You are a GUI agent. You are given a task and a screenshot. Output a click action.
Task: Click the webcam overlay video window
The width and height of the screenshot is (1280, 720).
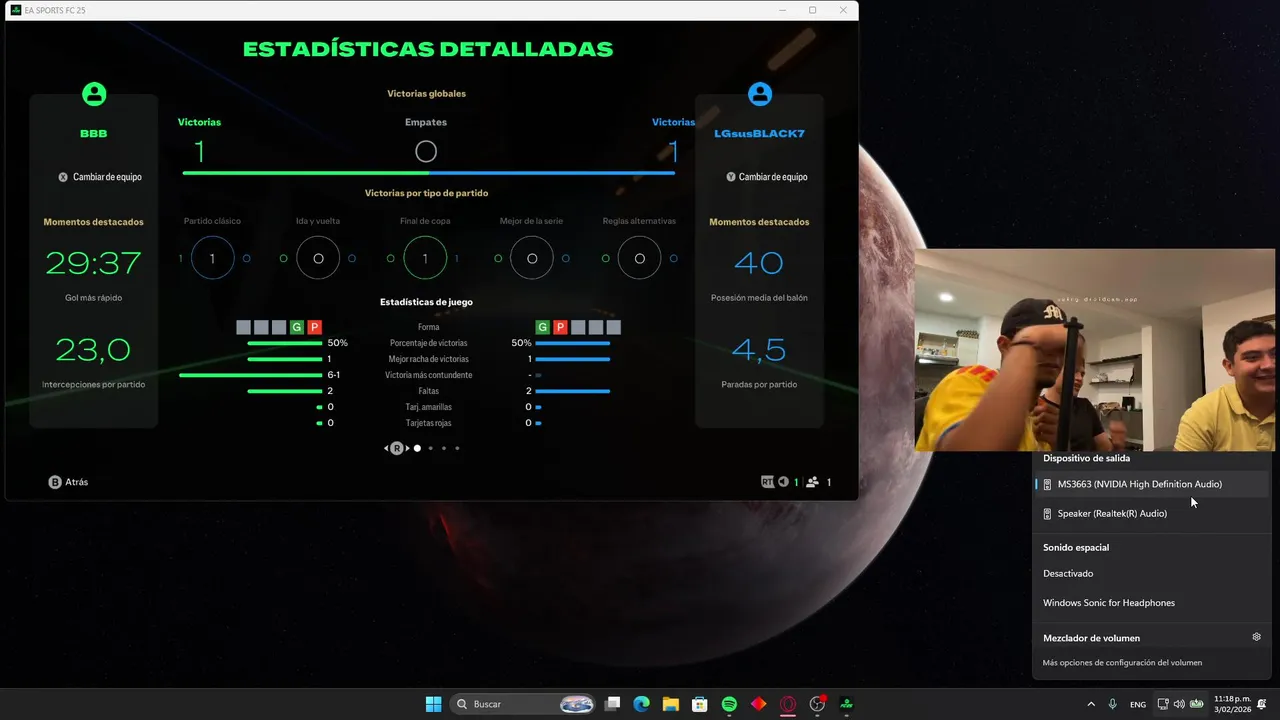pos(1095,350)
